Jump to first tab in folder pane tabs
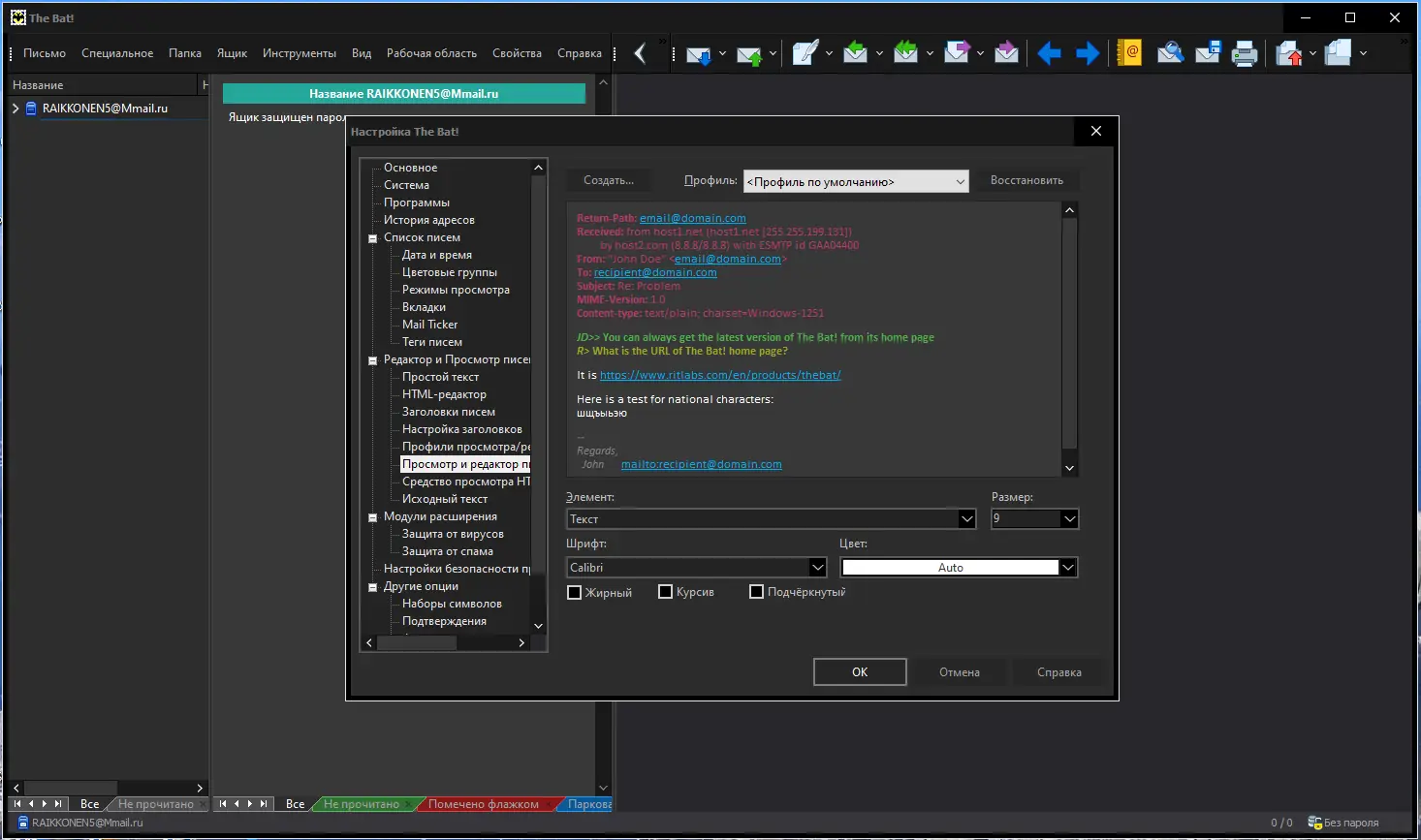Screen dimensions: 1421x840 click(x=17, y=804)
